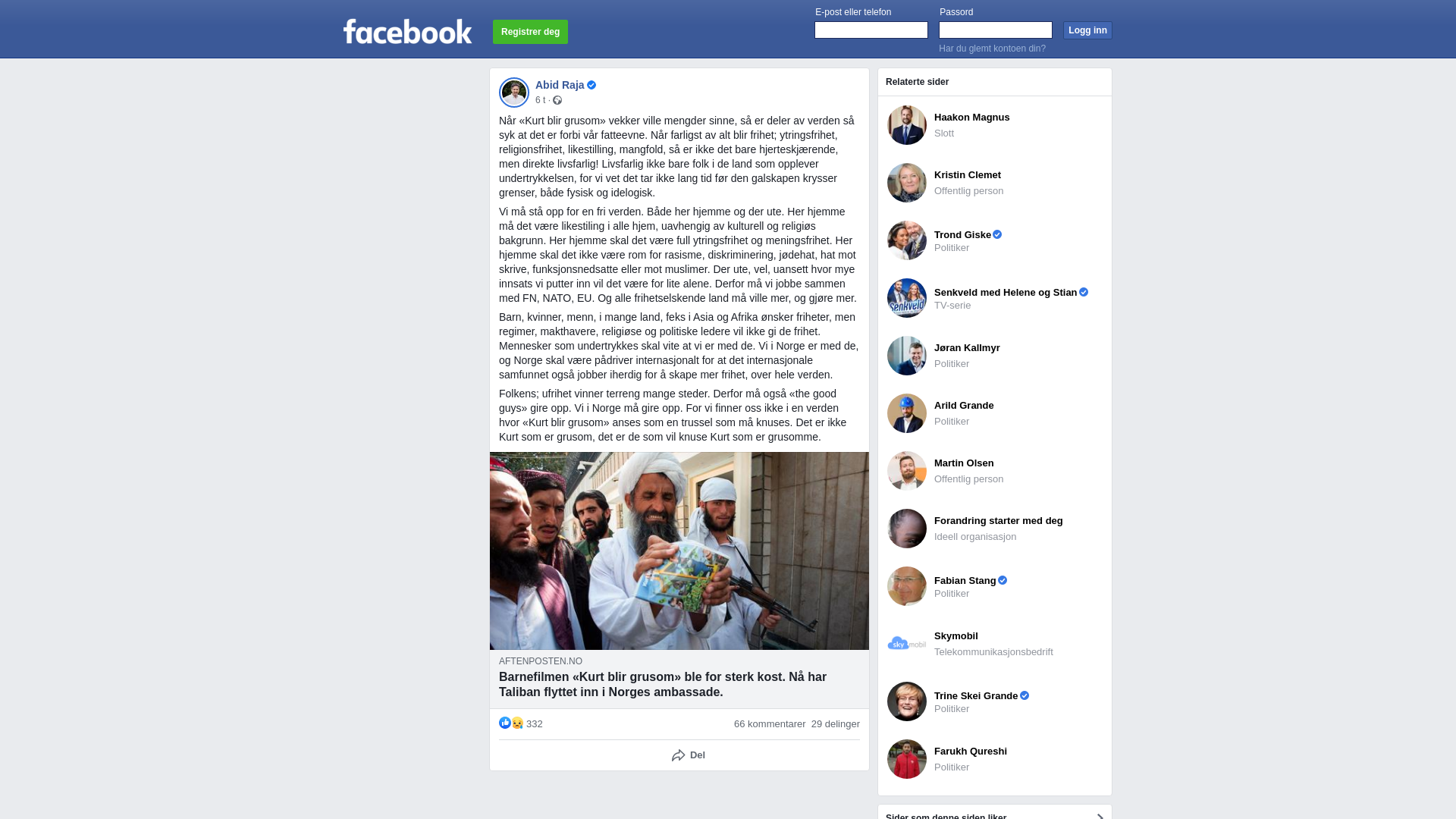Screen dimensions: 1456x819
Task: Click the Registrer deg button
Action: pyautogui.click(x=530, y=32)
